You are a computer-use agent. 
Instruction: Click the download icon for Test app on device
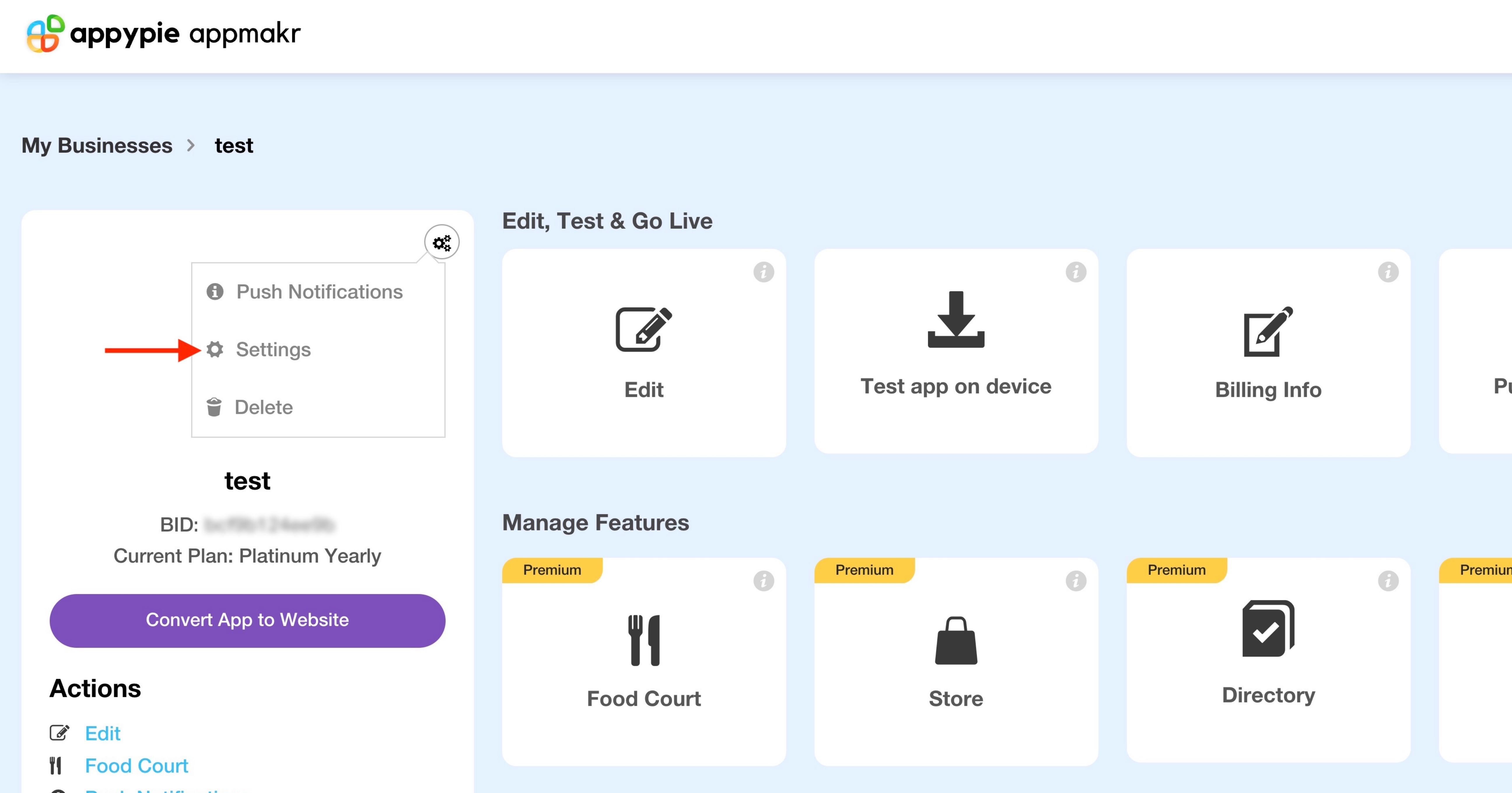pos(956,319)
